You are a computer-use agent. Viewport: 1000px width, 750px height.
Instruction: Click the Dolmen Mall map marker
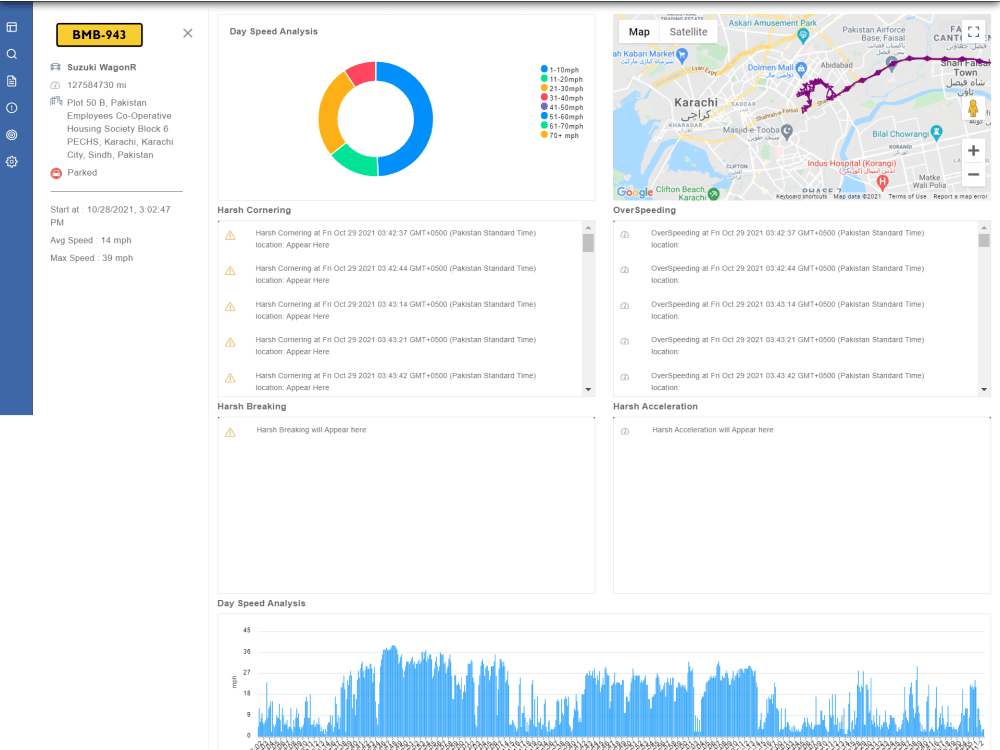(801, 68)
